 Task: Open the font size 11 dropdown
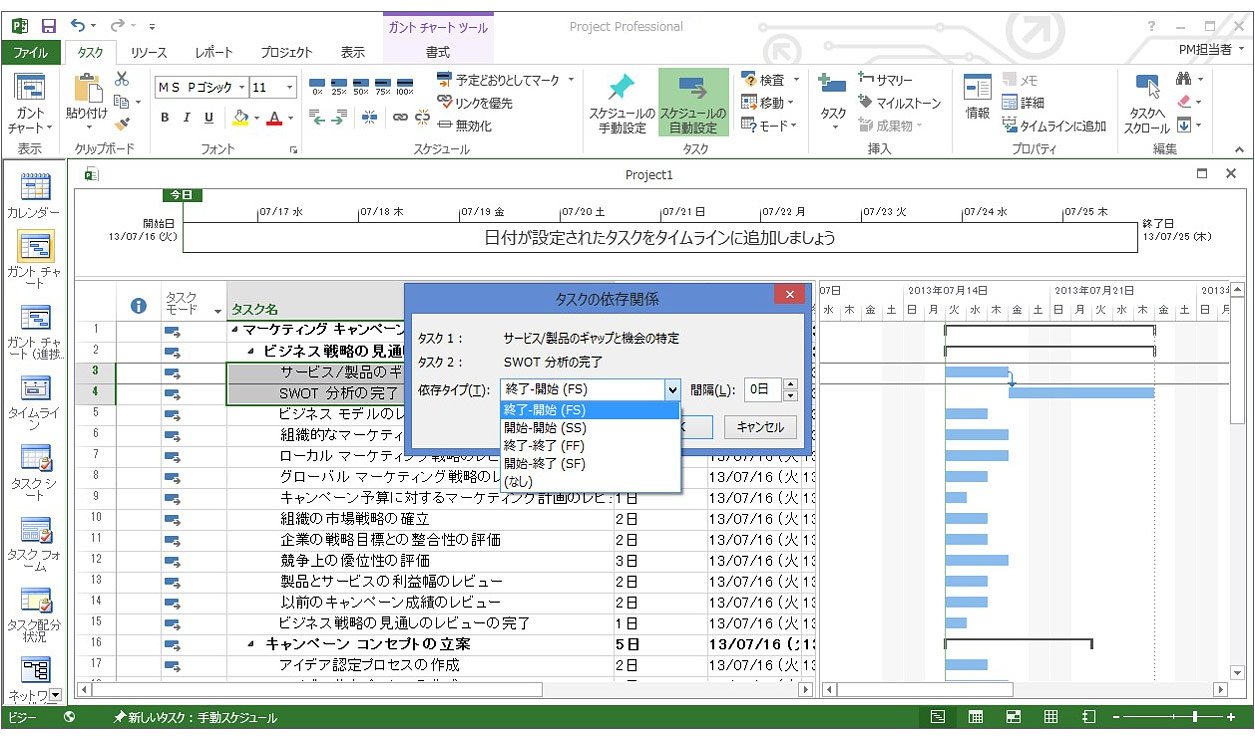pos(290,87)
